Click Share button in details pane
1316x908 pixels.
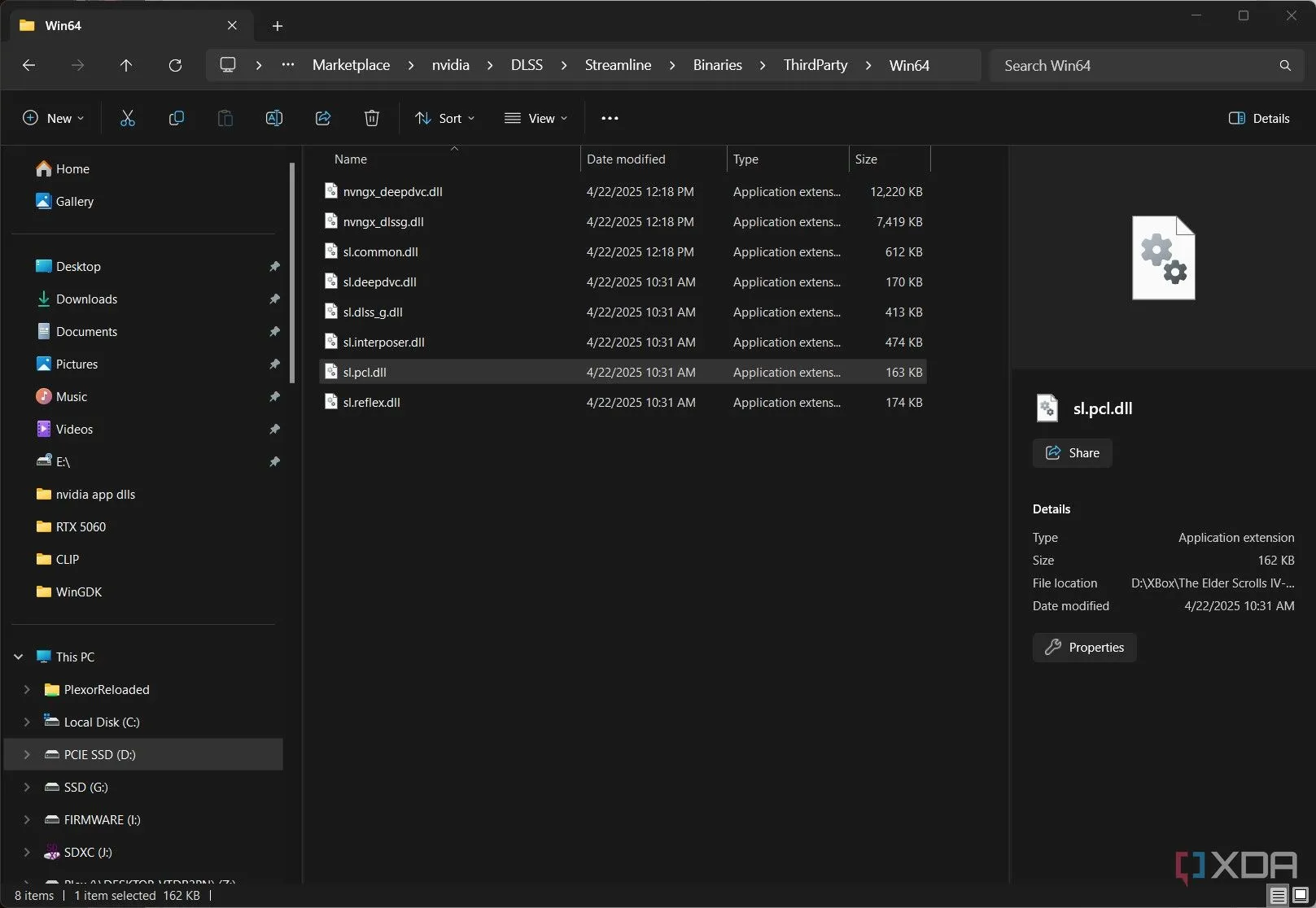(1072, 453)
